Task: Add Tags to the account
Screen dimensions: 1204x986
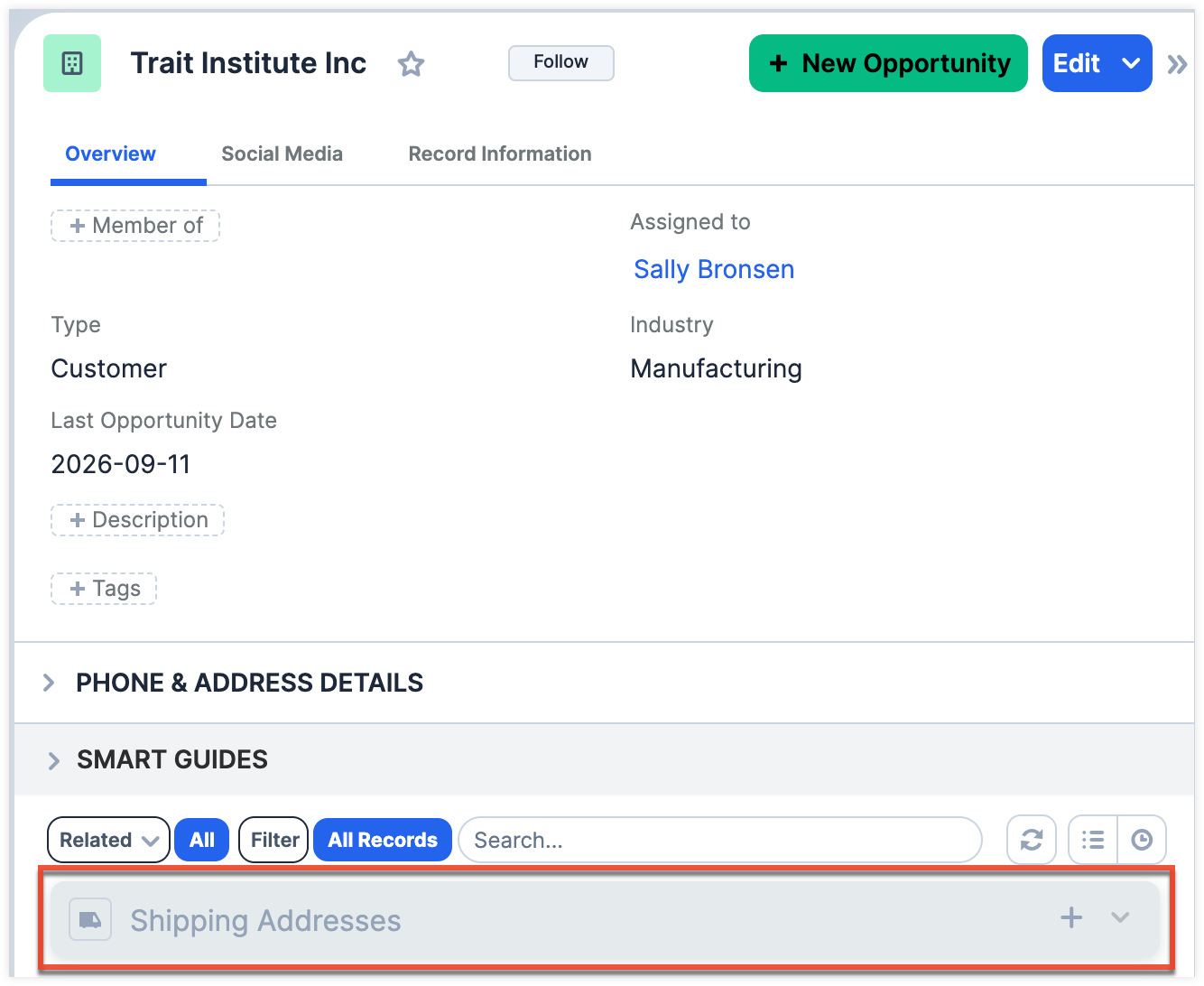Action: click(x=104, y=589)
